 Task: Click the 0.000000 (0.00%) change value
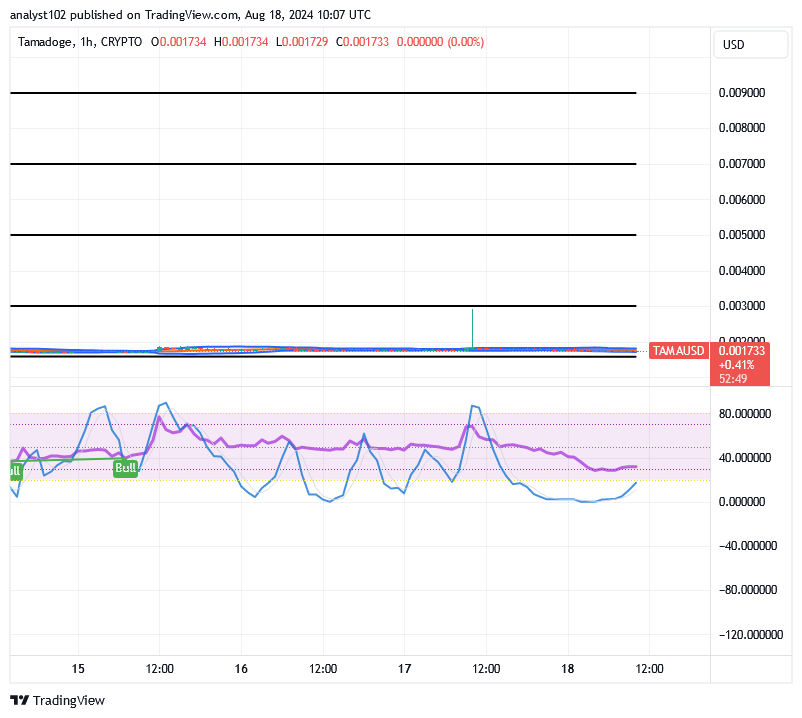440,42
